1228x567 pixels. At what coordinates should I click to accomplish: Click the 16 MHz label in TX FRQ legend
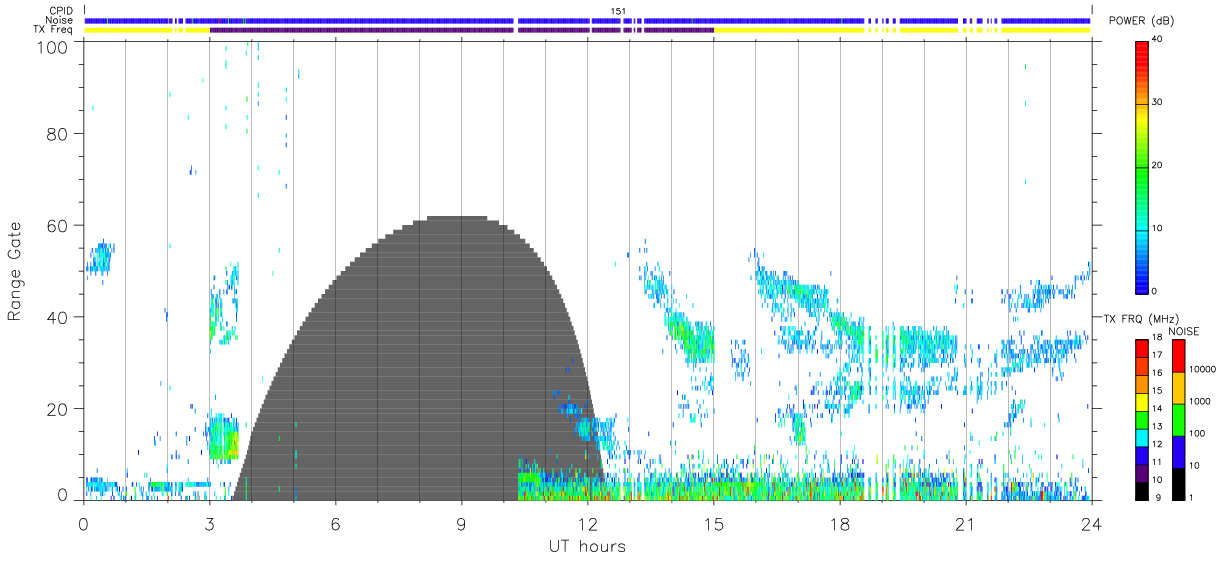[1157, 373]
